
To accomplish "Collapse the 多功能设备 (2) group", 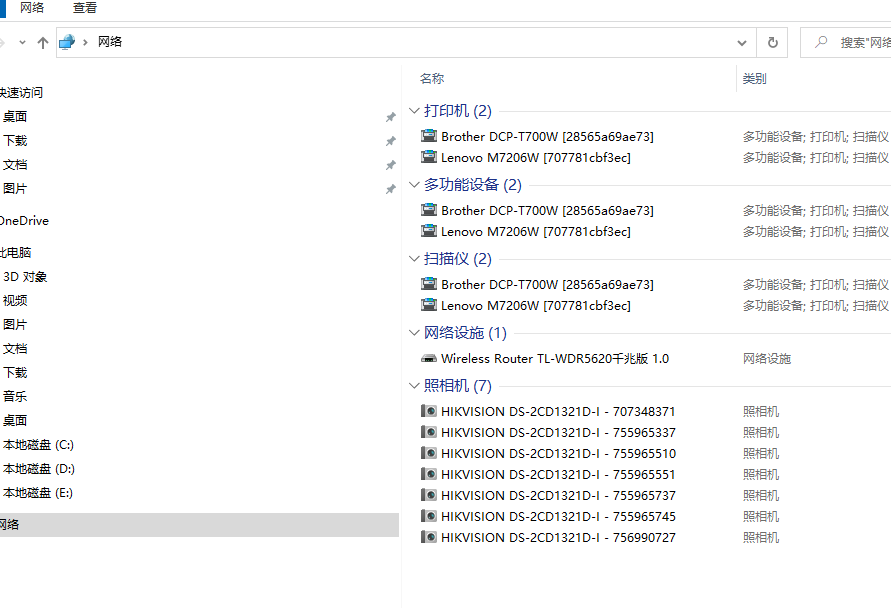I will (414, 185).
